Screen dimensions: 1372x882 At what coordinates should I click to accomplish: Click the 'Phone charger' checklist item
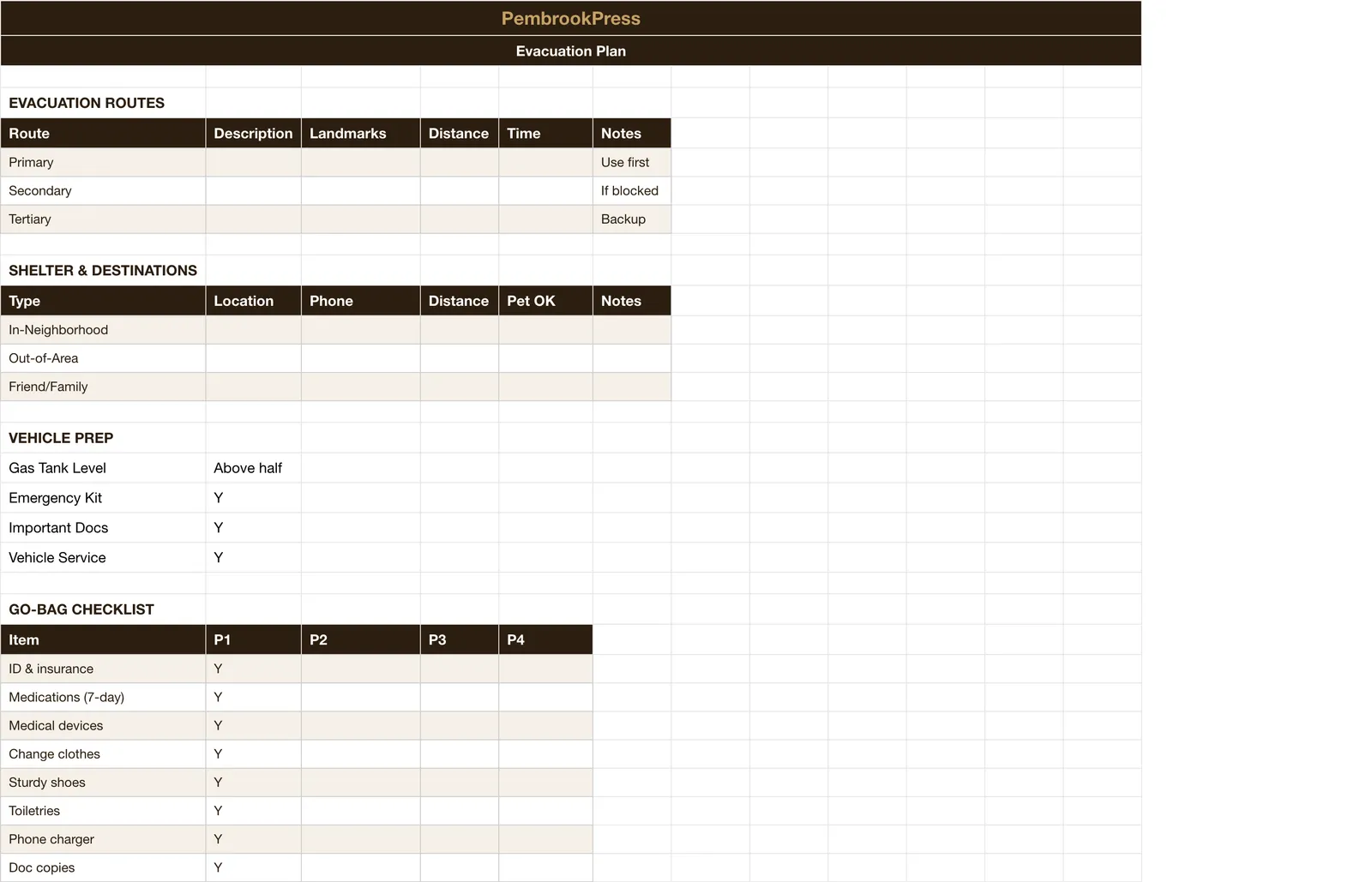coord(103,839)
